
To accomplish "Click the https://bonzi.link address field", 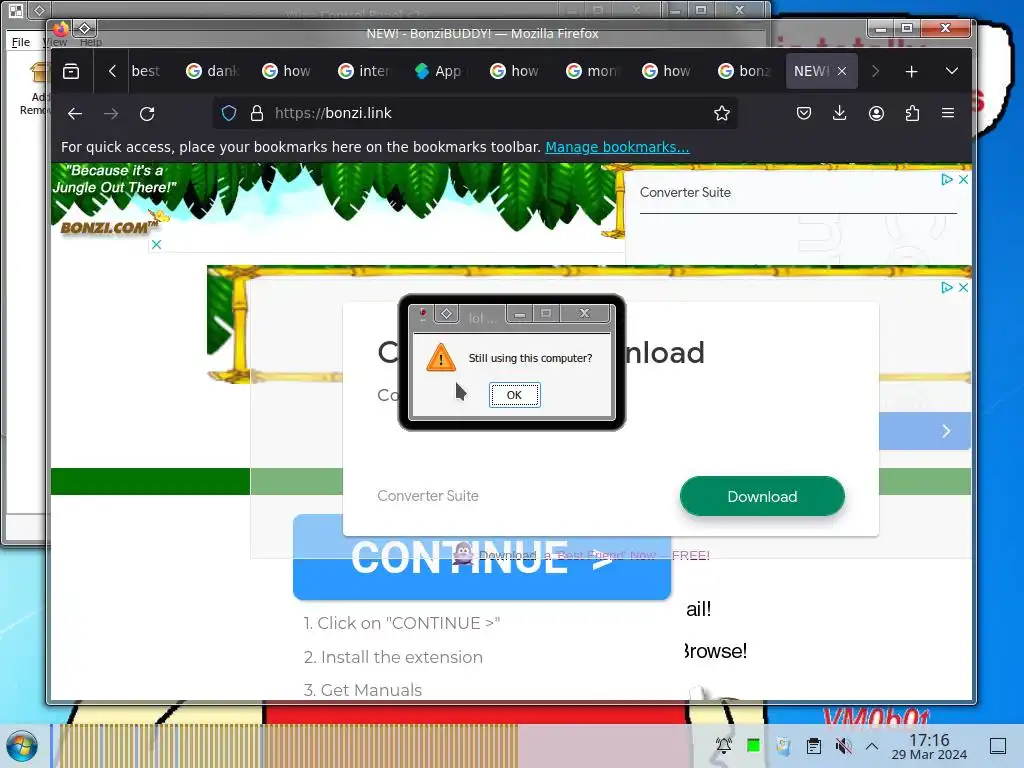I will click(475, 113).
